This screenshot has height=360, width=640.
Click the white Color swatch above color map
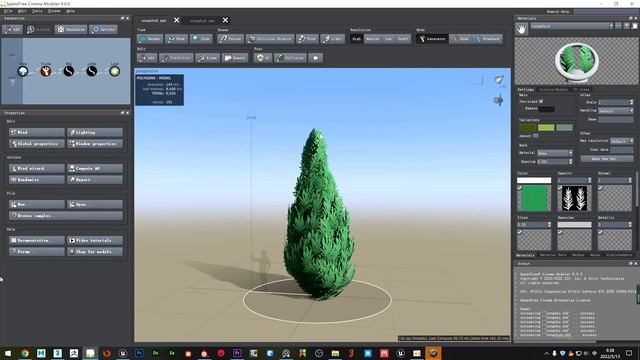click(x=534, y=180)
